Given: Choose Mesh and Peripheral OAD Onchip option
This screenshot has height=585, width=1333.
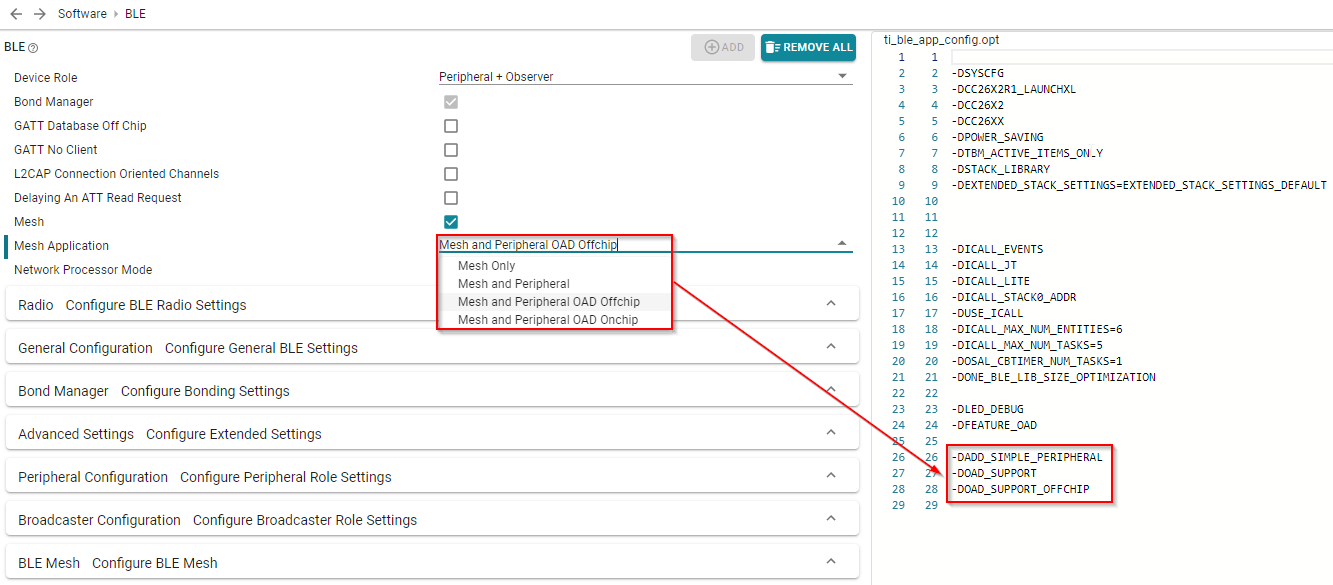Looking at the screenshot, I should [x=547, y=320].
